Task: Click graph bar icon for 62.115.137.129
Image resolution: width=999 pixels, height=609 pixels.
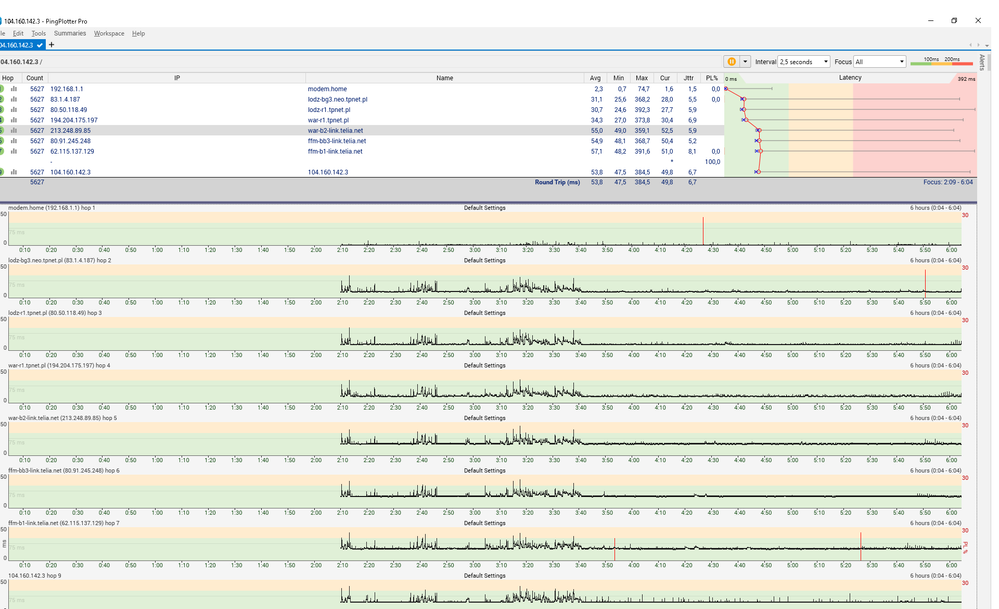Action: pos(14,152)
